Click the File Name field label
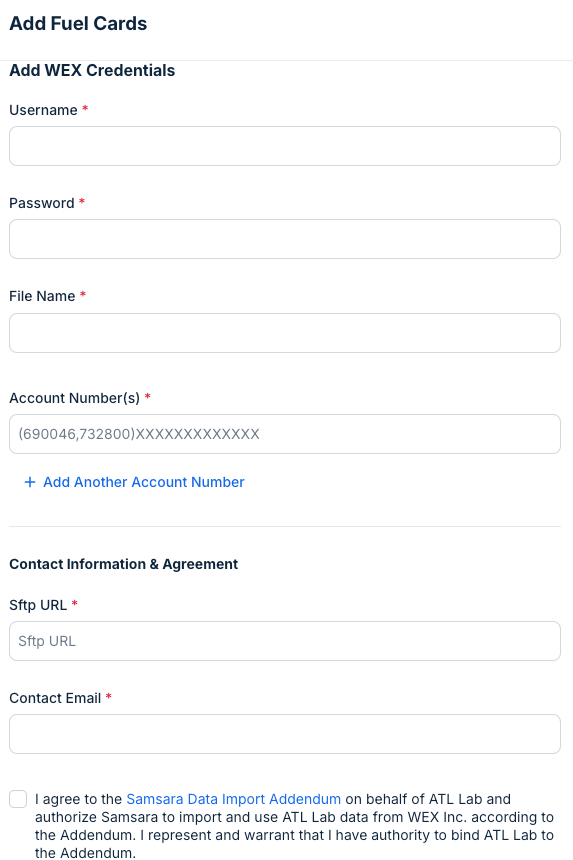The width and height of the screenshot is (573, 860). pyautogui.click(x=42, y=296)
